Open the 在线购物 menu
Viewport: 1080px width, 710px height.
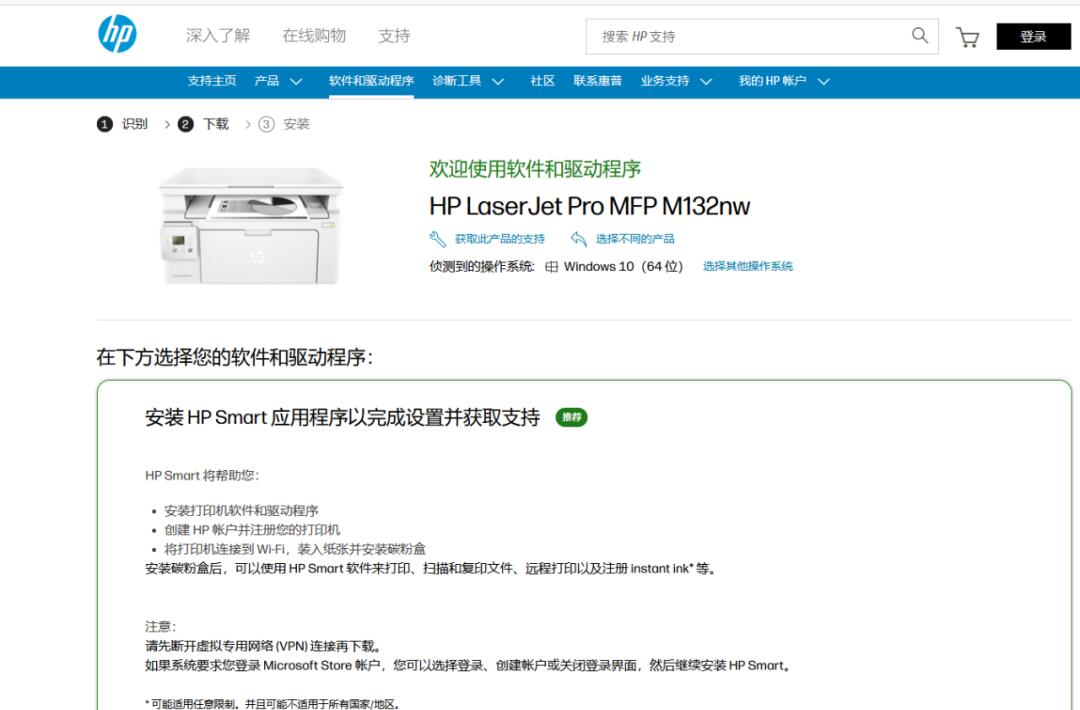click(x=314, y=36)
